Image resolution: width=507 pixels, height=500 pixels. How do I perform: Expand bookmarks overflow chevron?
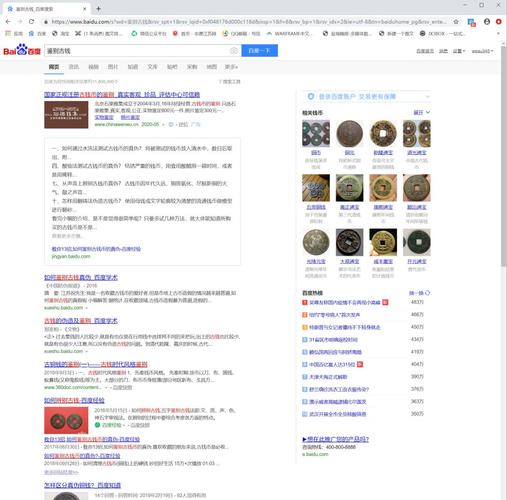[499, 34]
